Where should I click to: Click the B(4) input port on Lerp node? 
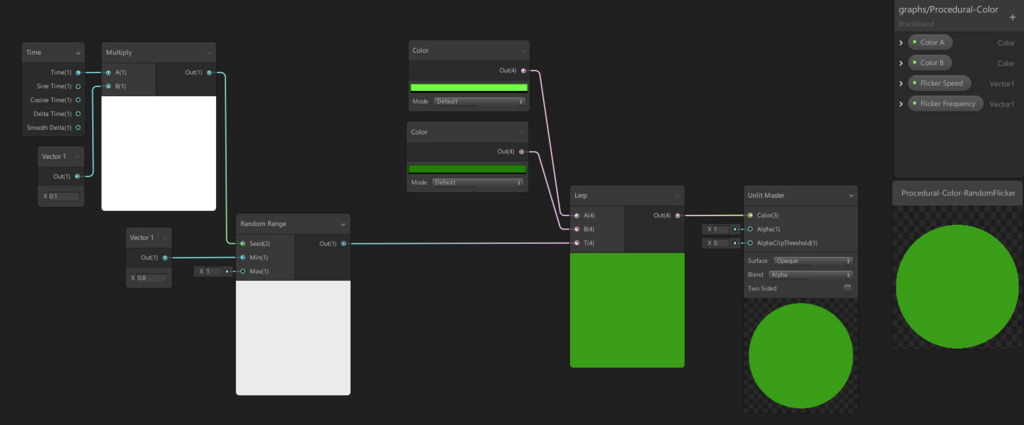pyautogui.click(x=576, y=229)
